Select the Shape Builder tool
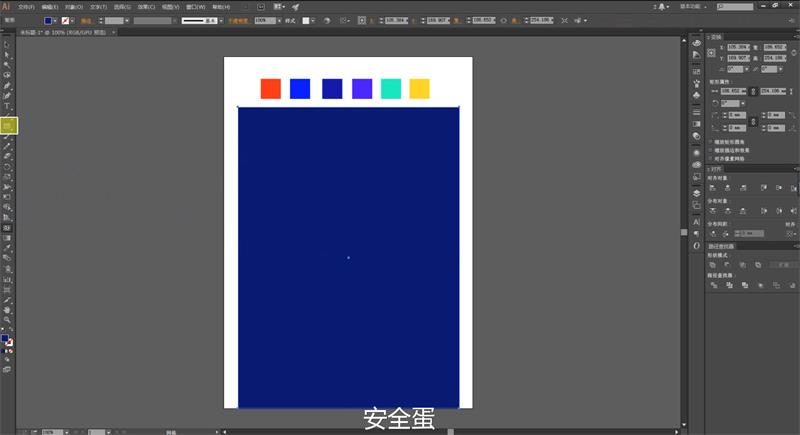The width and height of the screenshot is (800, 435). pyautogui.click(x=7, y=208)
